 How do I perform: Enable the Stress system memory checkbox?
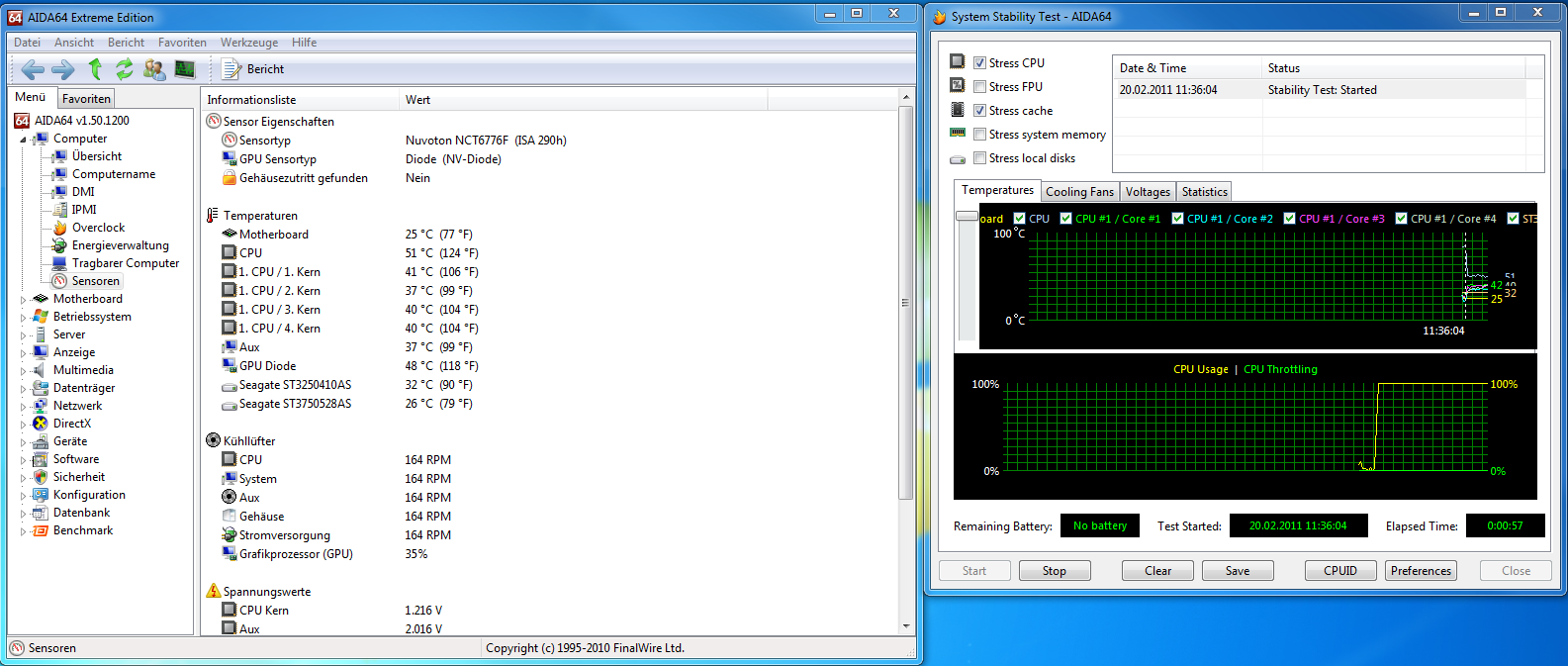point(979,134)
